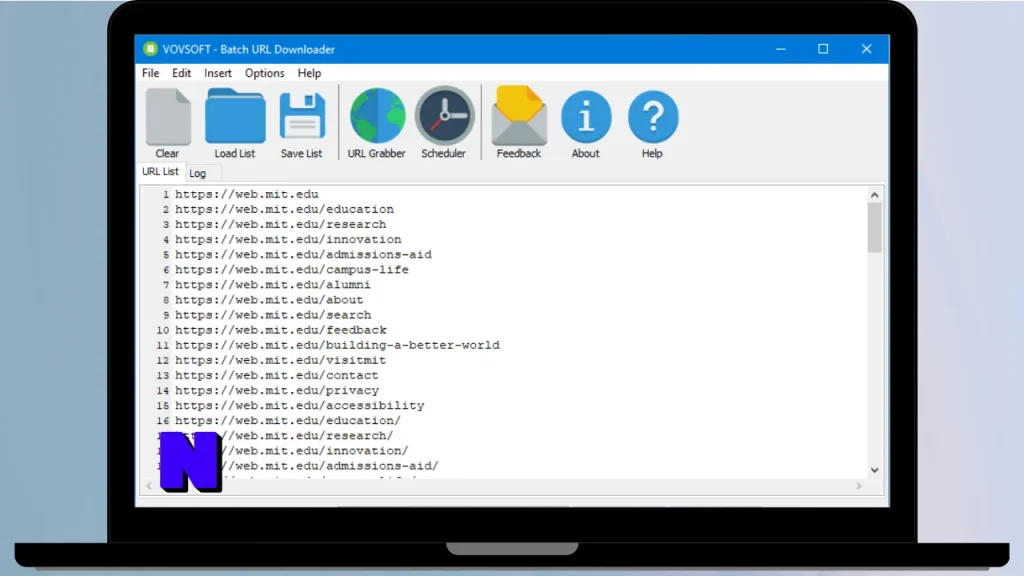1024x576 pixels.
Task: Click line 1 https://web.mit.edu
Action: click(x=247, y=194)
